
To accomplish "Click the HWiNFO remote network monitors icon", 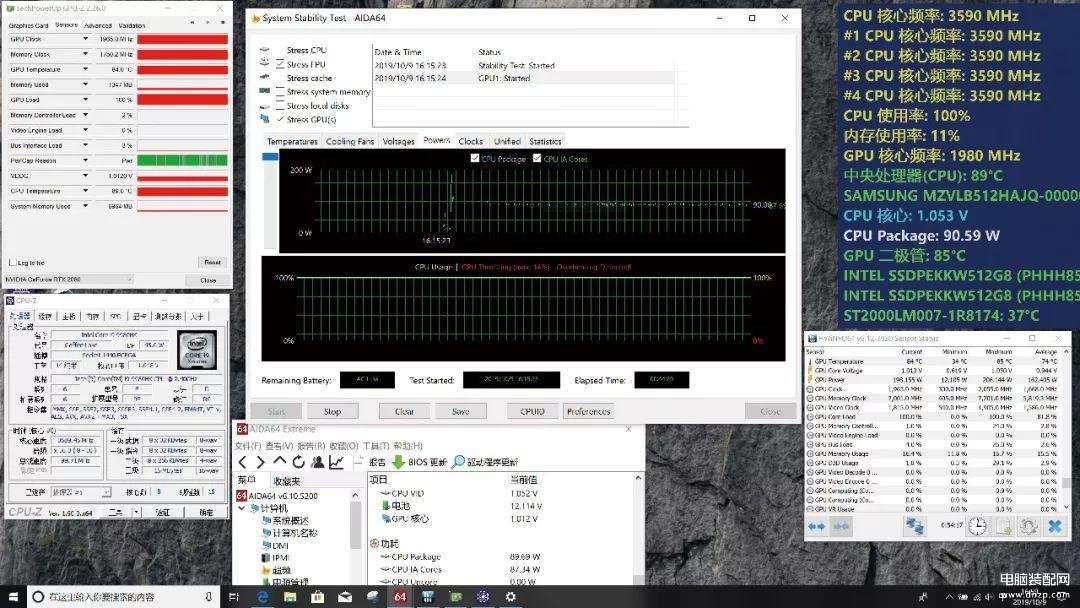I will 914,527.
